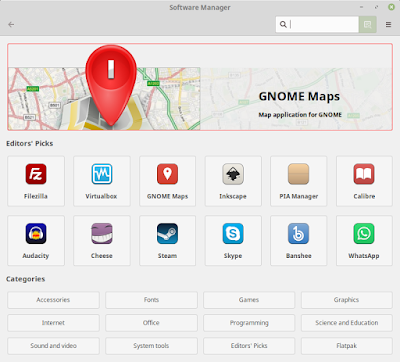This screenshot has width=400, height=362.
Task: Open the Inkscape app tile
Action: click(233, 181)
